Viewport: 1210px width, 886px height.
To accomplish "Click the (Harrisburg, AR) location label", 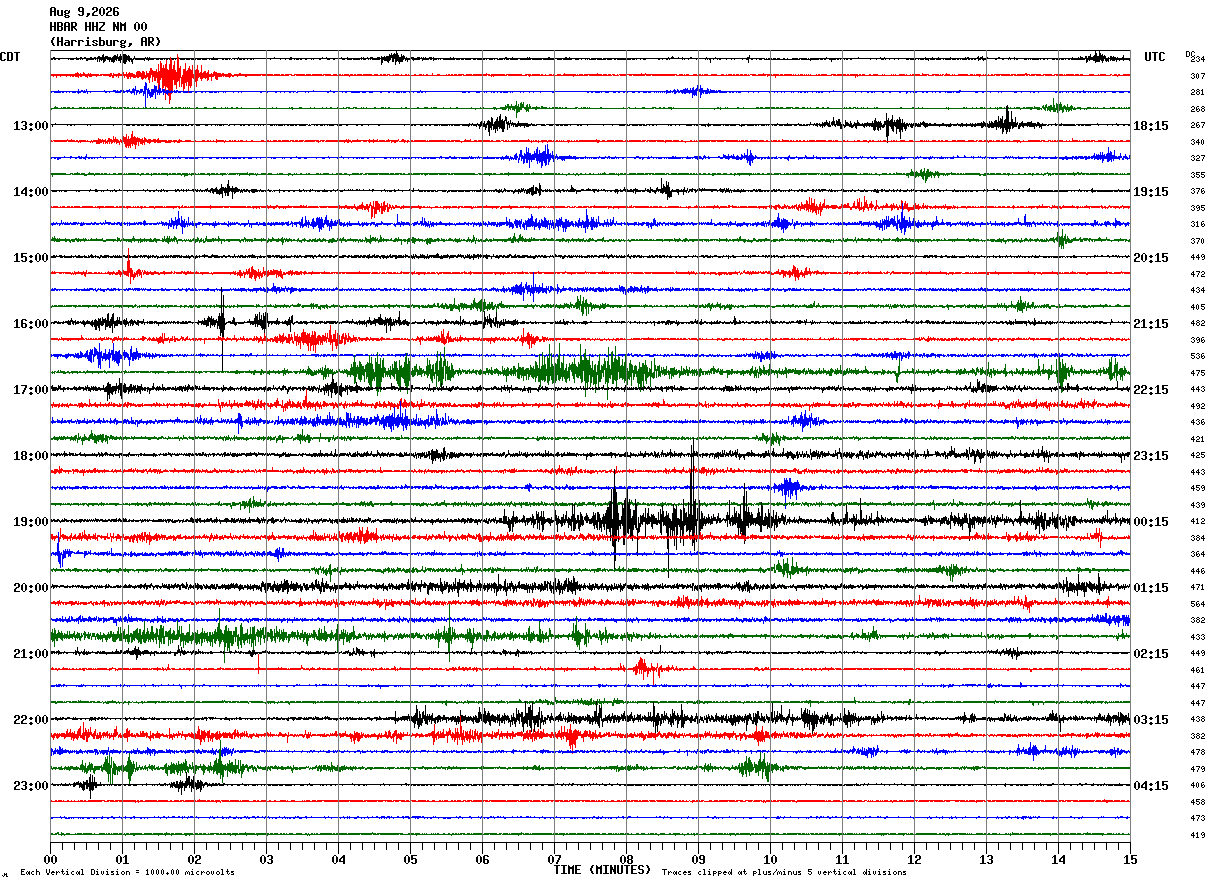I will (x=105, y=42).
